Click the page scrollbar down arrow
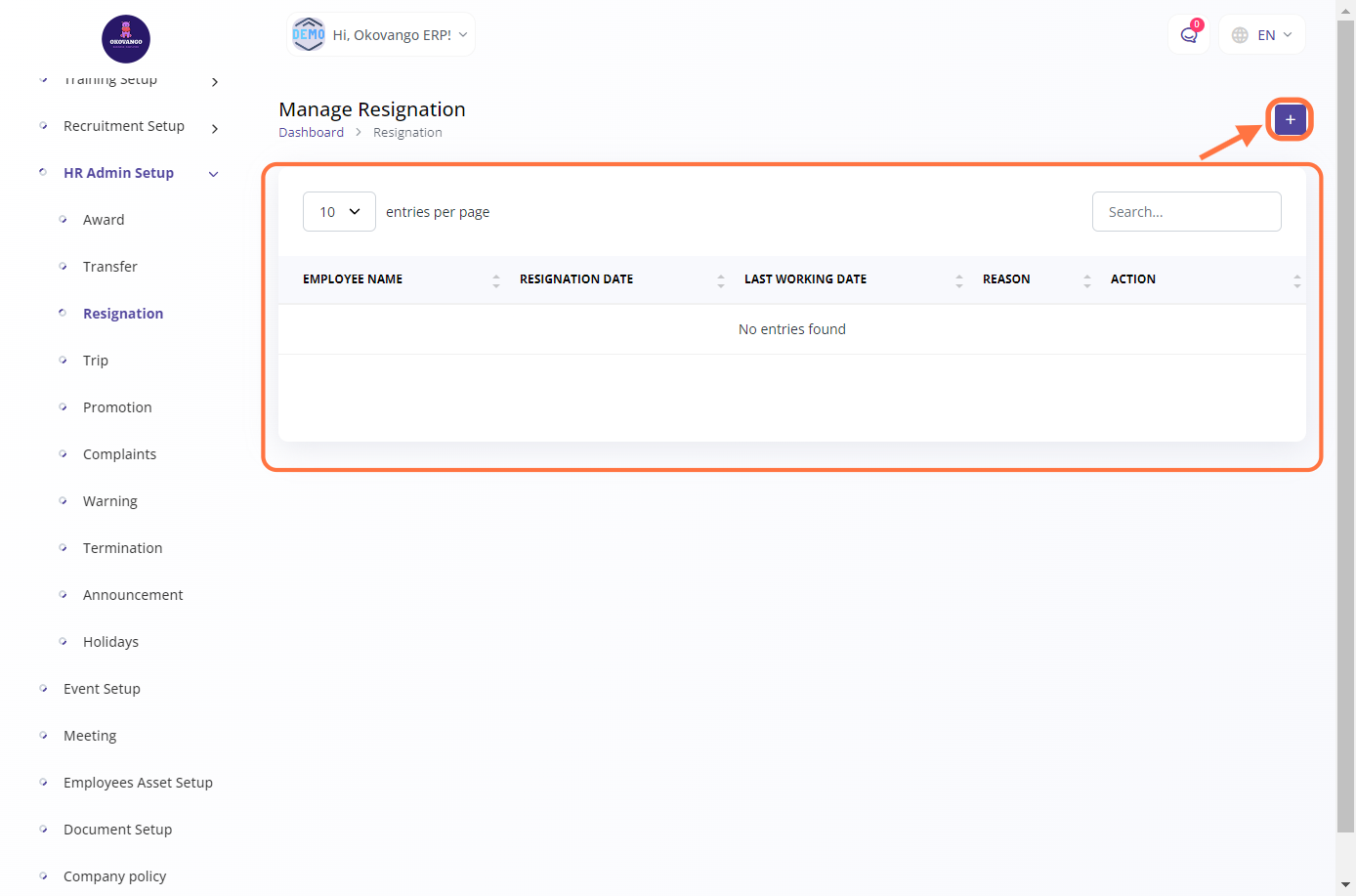This screenshot has width=1356, height=896. point(1345,884)
